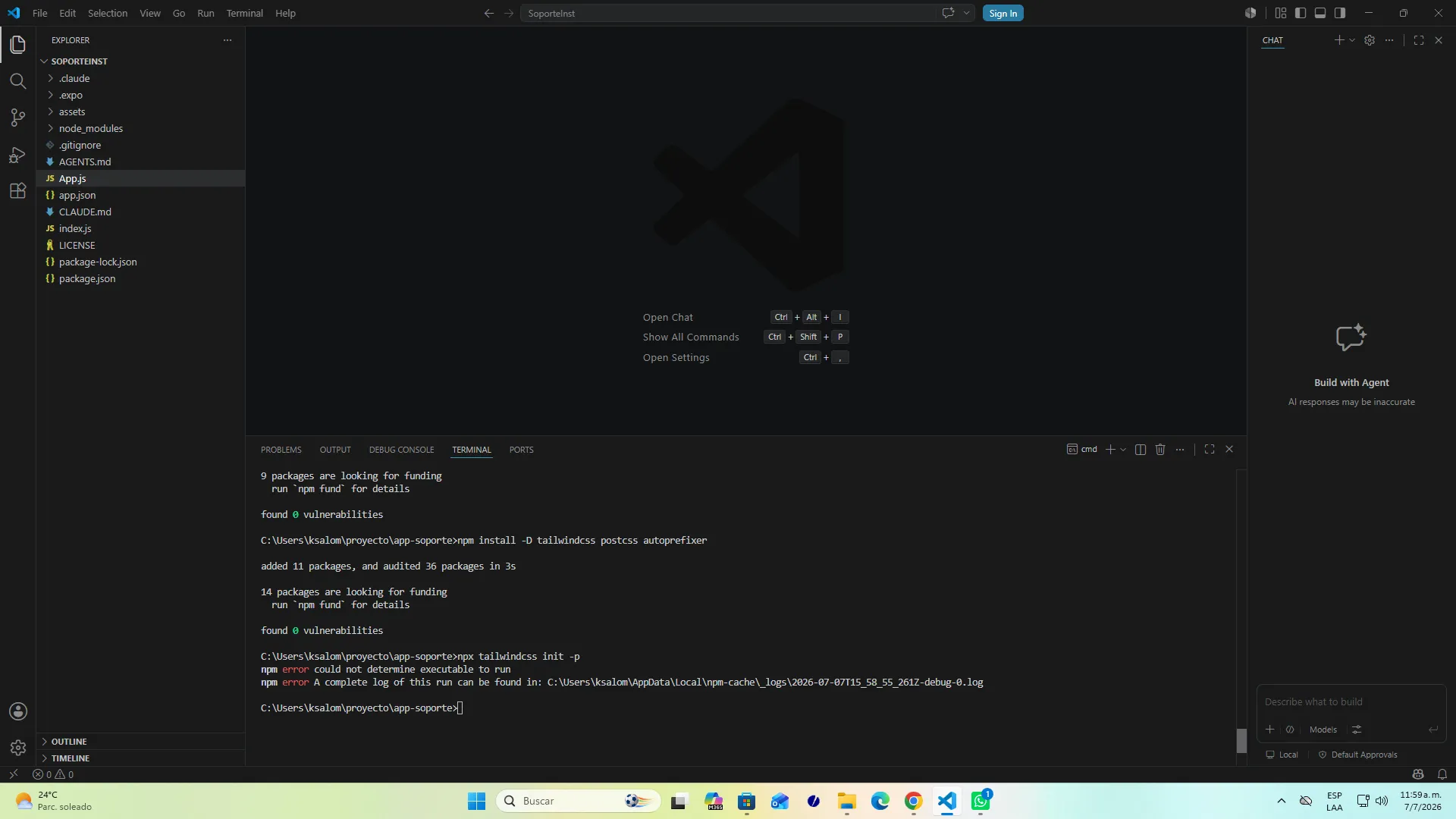
Task: Click the Local session target button
Action: click(x=1282, y=755)
